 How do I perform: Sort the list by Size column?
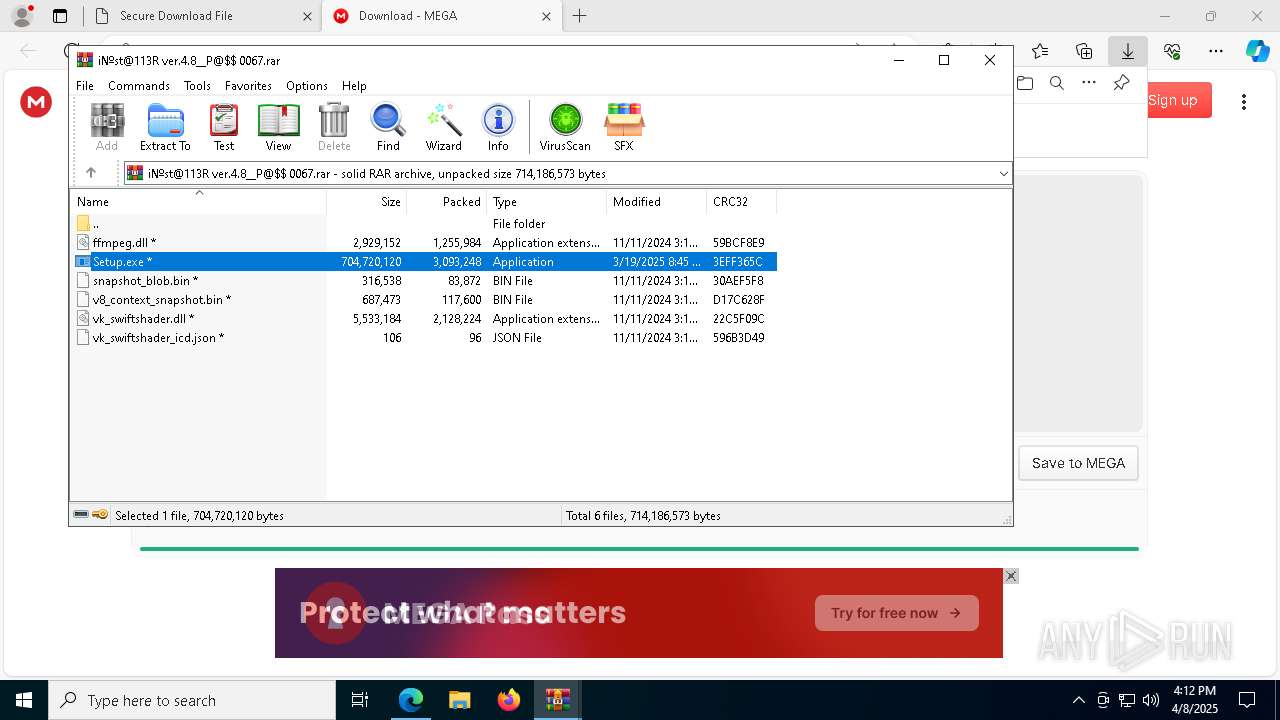pos(366,202)
